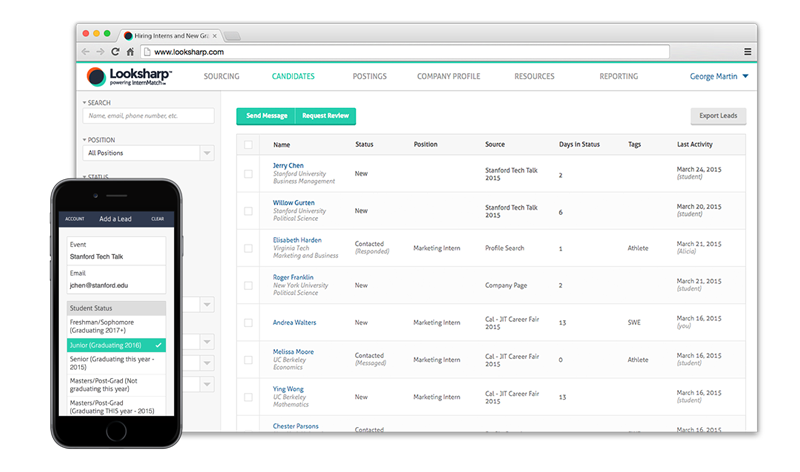The image size is (800, 472).
Task: Open Andrea Walters' candidate profile
Action: click(294, 322)
